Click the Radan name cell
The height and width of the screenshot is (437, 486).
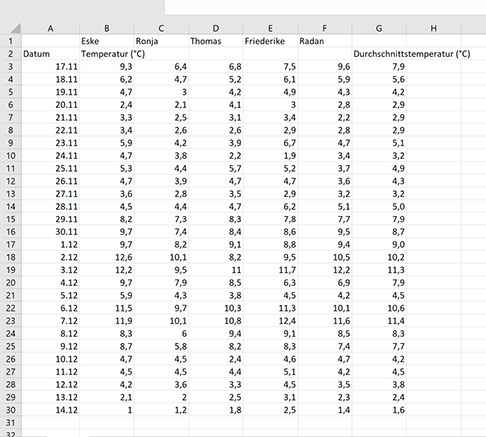[325, 41]
